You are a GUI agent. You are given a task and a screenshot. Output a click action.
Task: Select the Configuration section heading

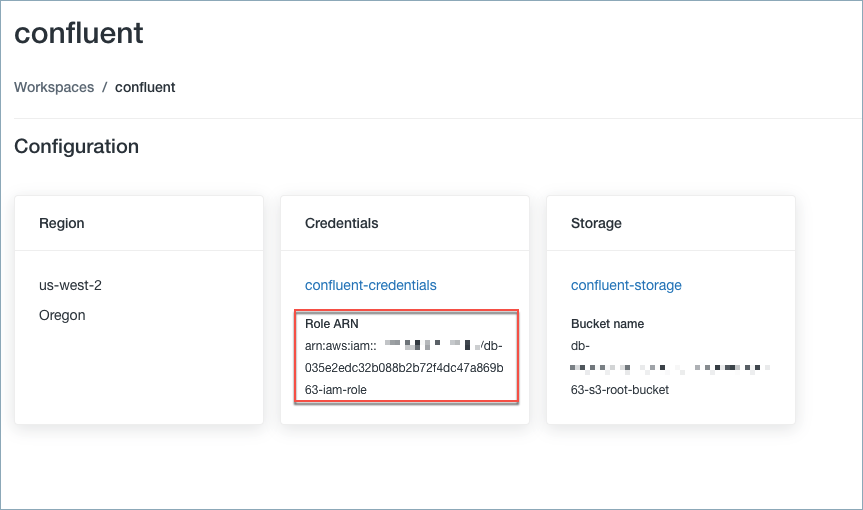point(76,147)
